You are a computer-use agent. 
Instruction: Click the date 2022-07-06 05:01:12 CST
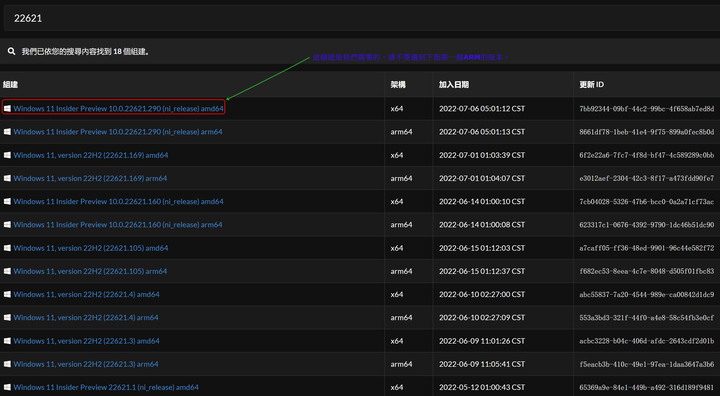(x=482, y=109)
